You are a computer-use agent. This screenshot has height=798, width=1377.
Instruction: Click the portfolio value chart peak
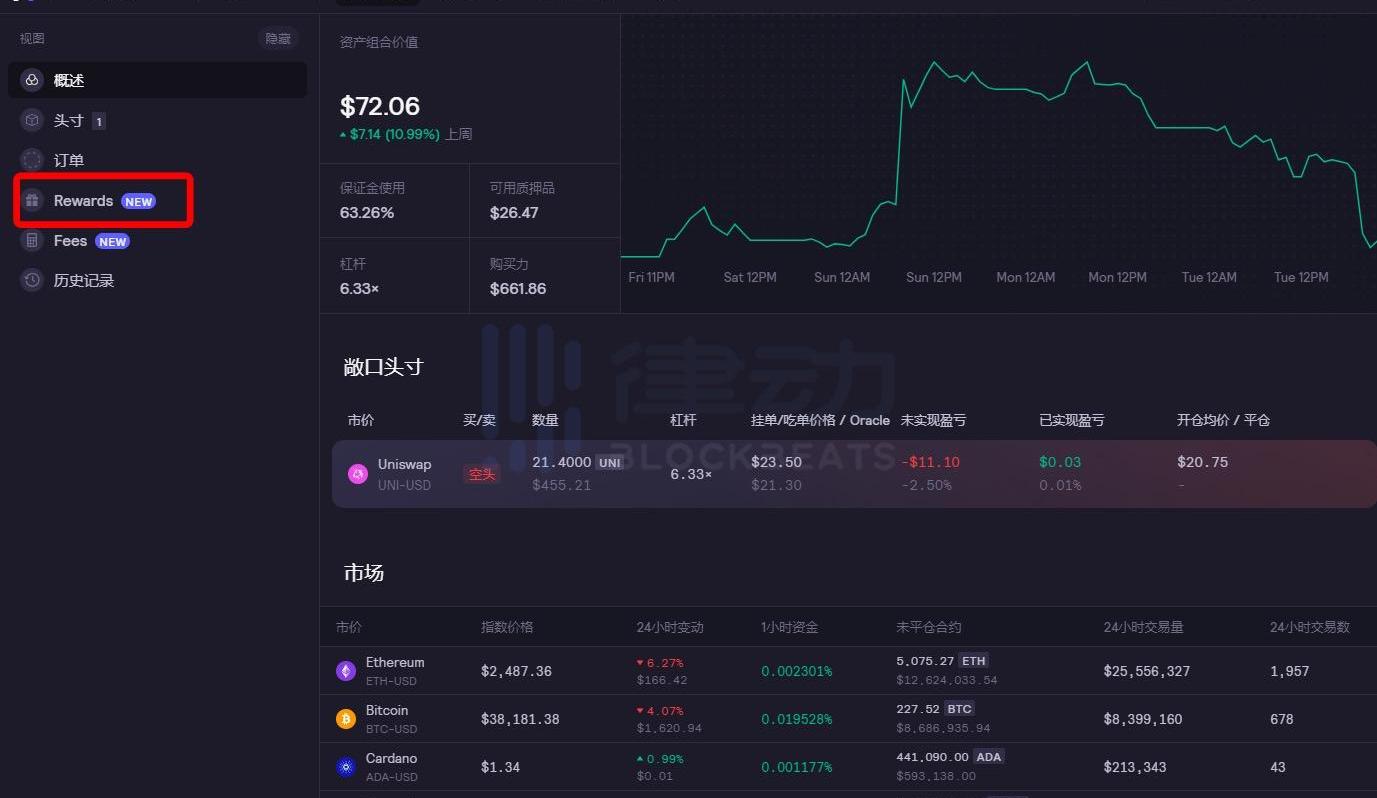point(936,63)
